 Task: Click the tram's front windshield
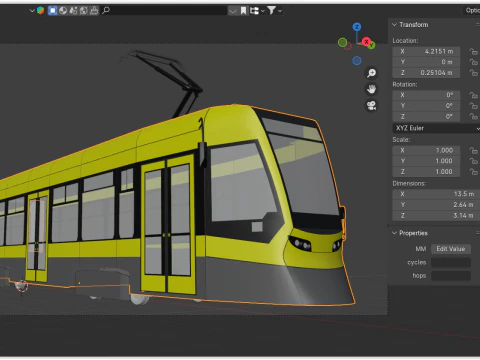(x=300, y=167)
